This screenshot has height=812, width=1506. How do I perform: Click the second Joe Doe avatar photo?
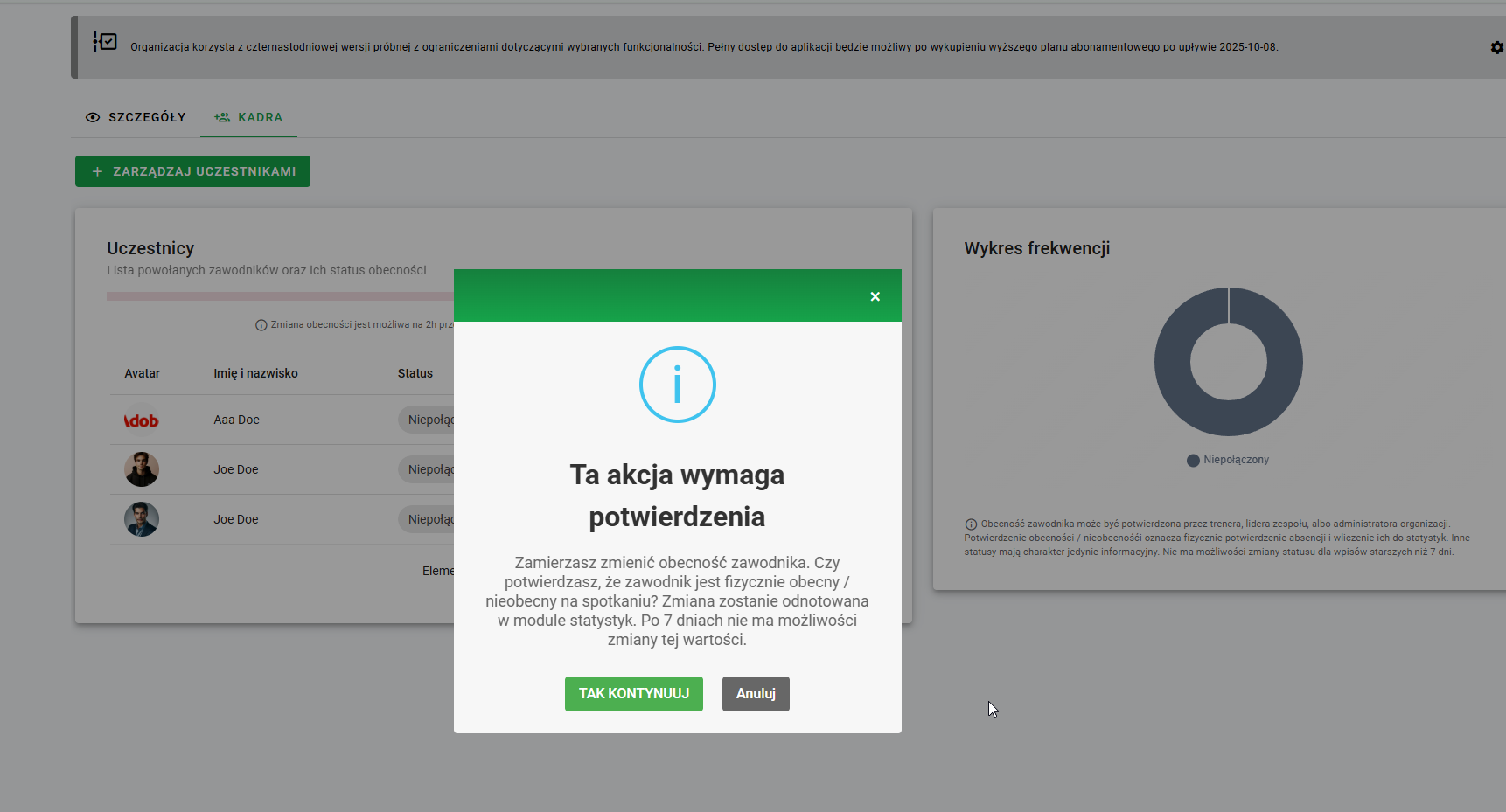tap(141, 519)
